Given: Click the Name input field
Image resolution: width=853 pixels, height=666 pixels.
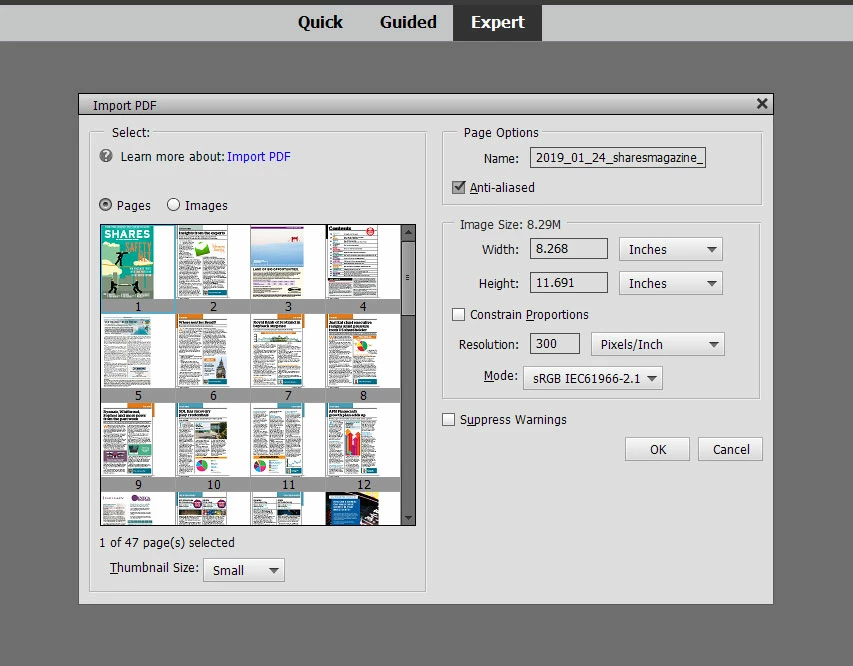Looking at the screenshot, I should pyautogui.click(x=618, y=157).
